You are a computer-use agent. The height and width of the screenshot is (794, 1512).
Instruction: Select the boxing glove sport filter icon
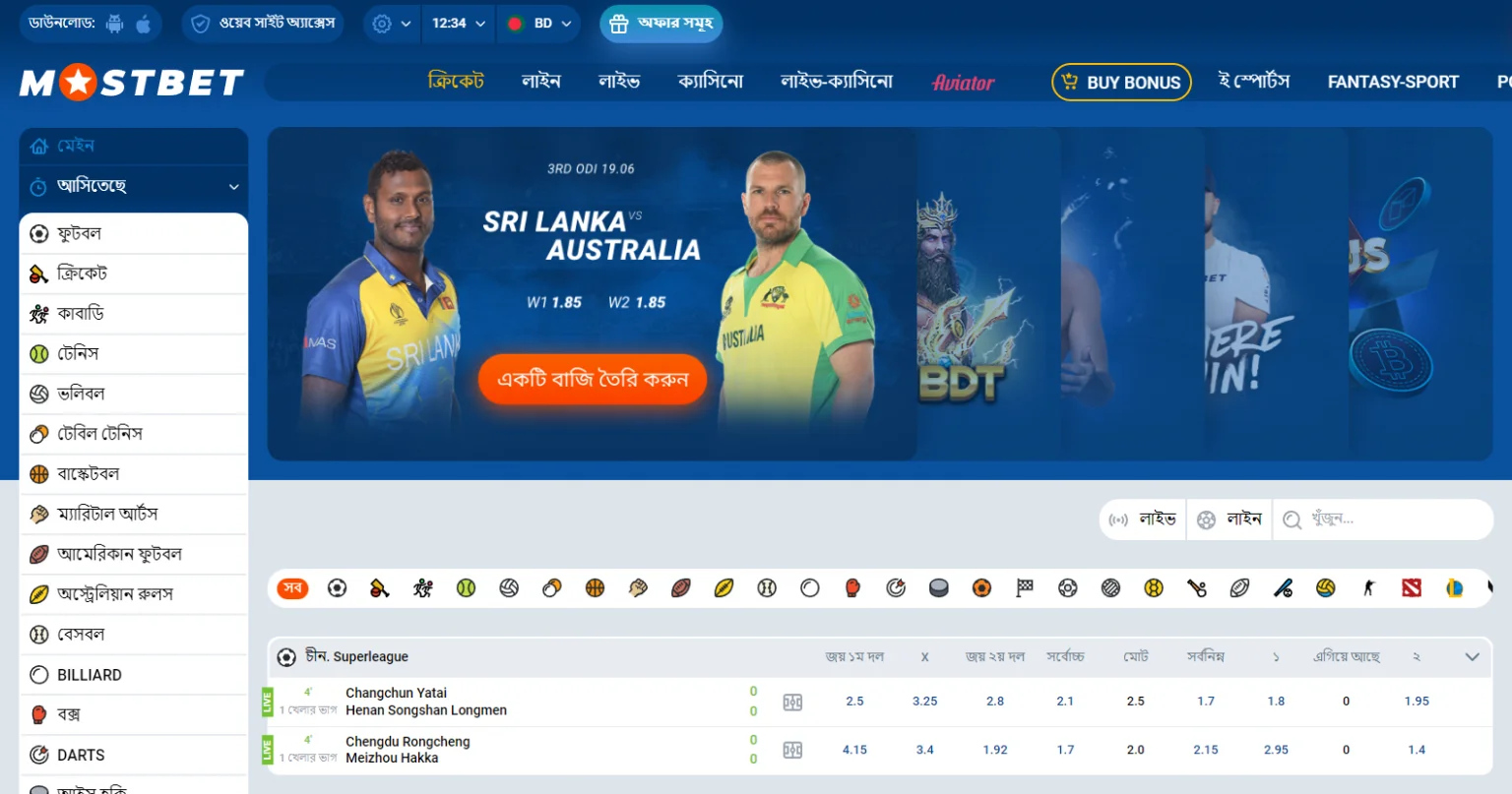(x=852, y=588)
